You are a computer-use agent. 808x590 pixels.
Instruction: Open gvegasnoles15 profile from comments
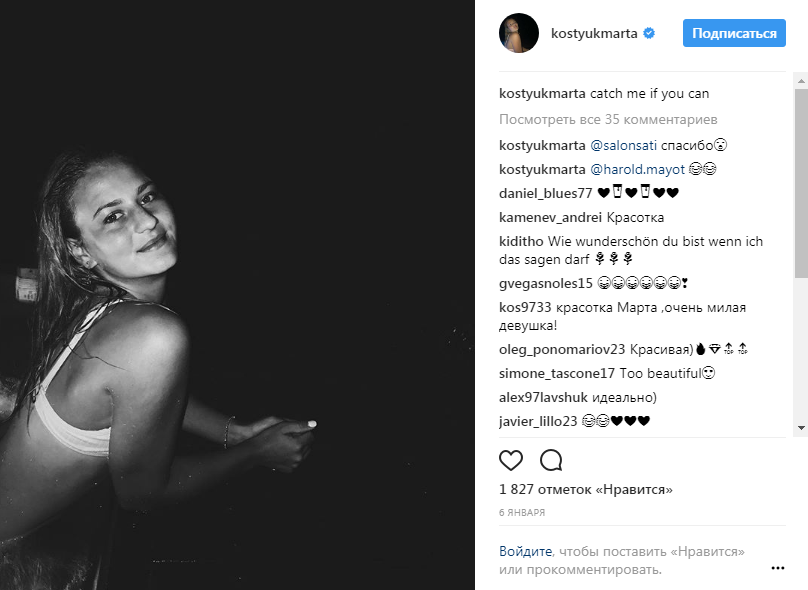click(546, 283)
